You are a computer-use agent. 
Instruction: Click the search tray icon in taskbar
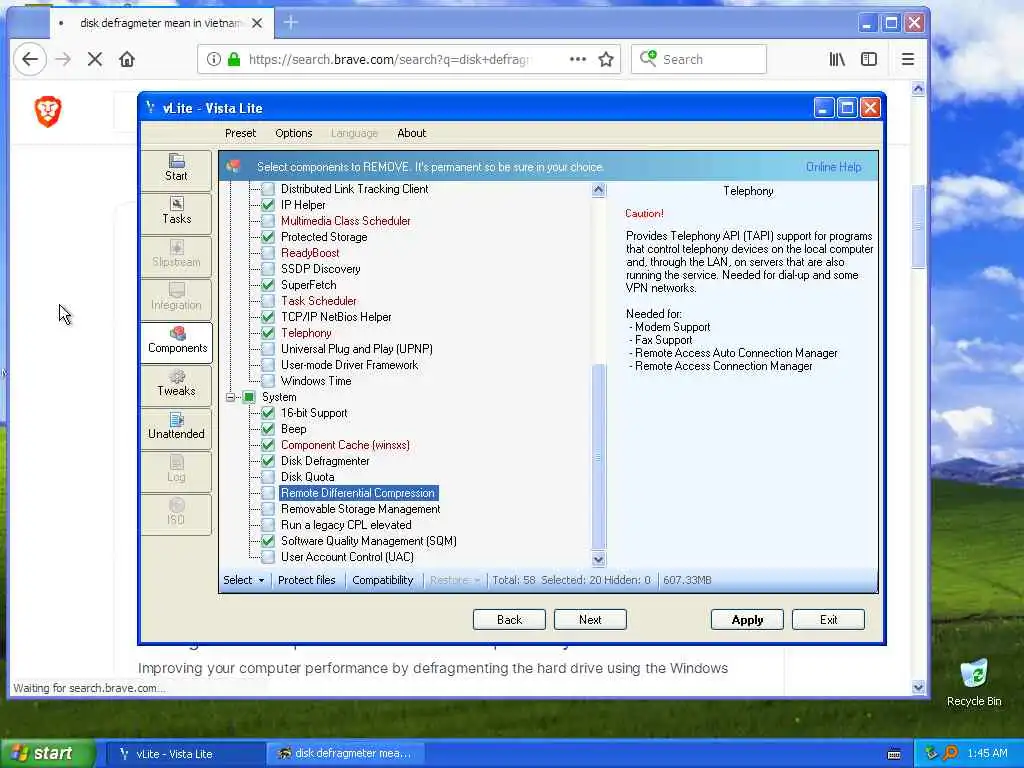point(950,753)
